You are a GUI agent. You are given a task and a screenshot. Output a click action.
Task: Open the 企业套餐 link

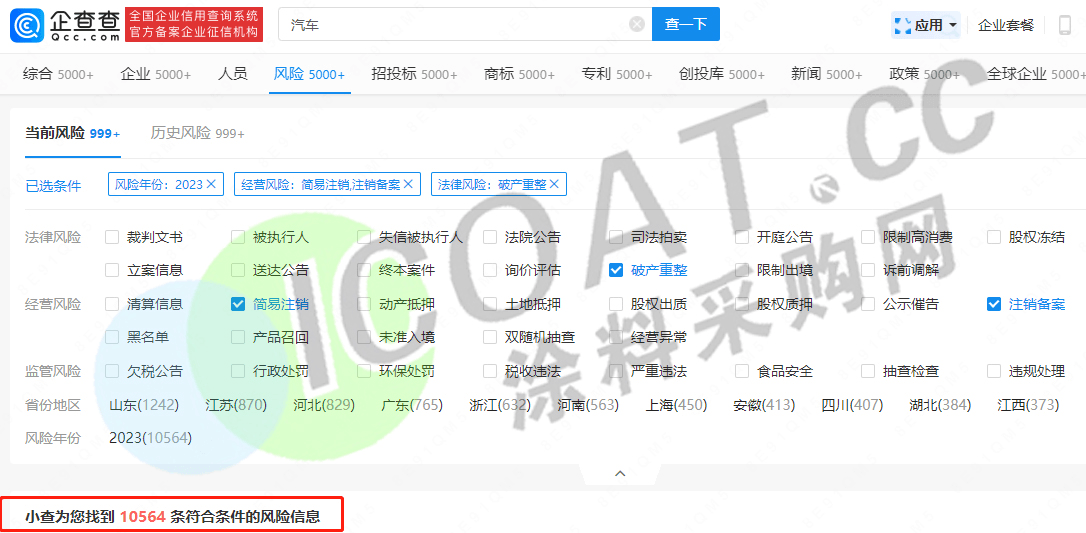coord(1006,25)
